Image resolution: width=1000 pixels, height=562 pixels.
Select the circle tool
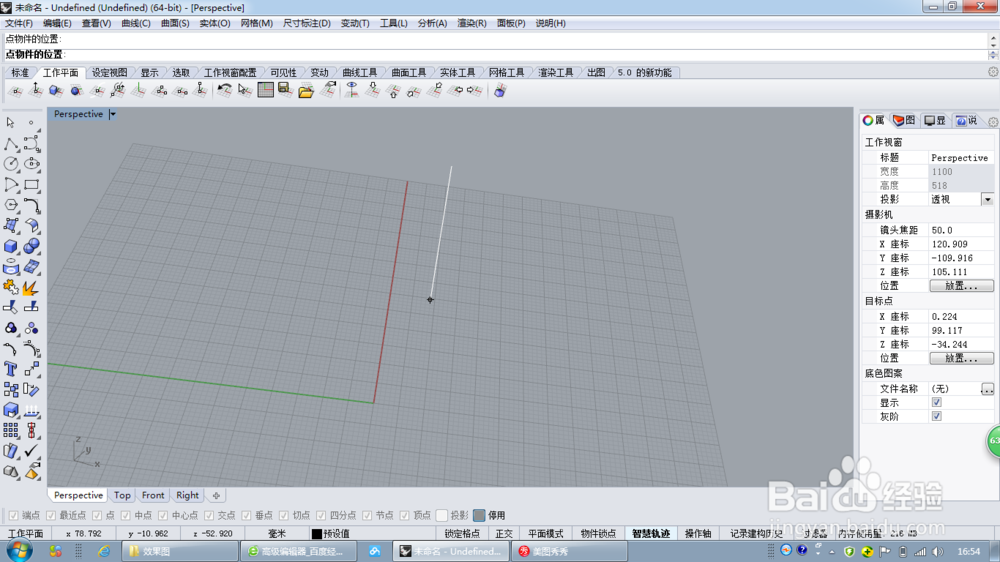click(11, 164)
